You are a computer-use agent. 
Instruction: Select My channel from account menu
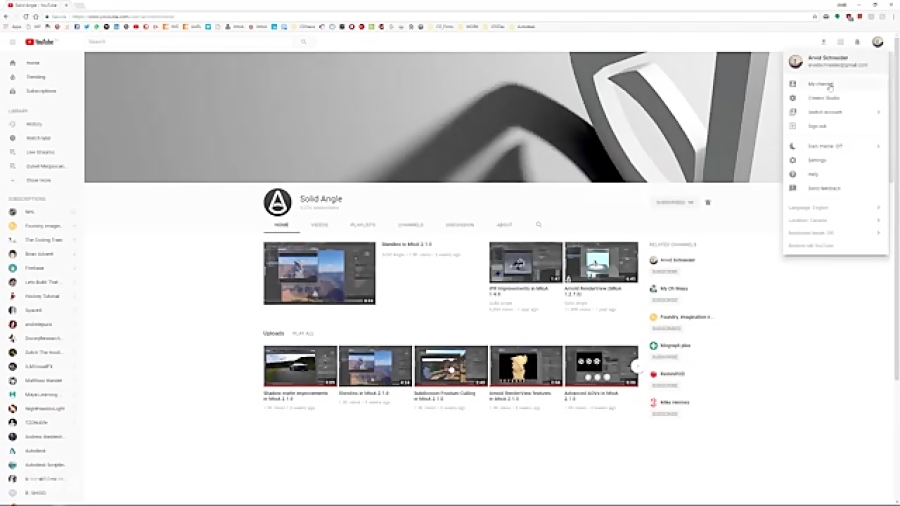[820, 84]
